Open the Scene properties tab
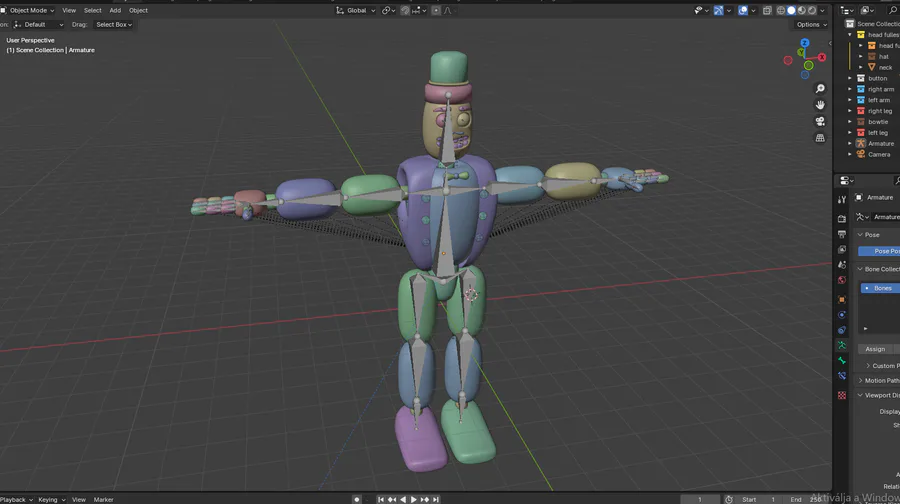This screenshot has width=900, height=504. (x=841, y=265)
